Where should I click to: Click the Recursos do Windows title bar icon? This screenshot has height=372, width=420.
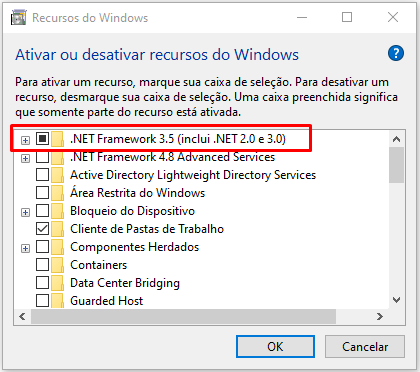(18, 17)
